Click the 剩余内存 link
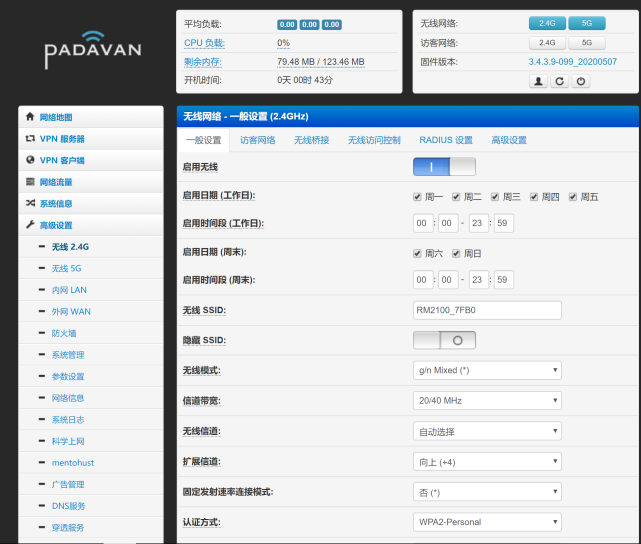The width and height of the screenshot is (641, 544). [x=203, y=62]
